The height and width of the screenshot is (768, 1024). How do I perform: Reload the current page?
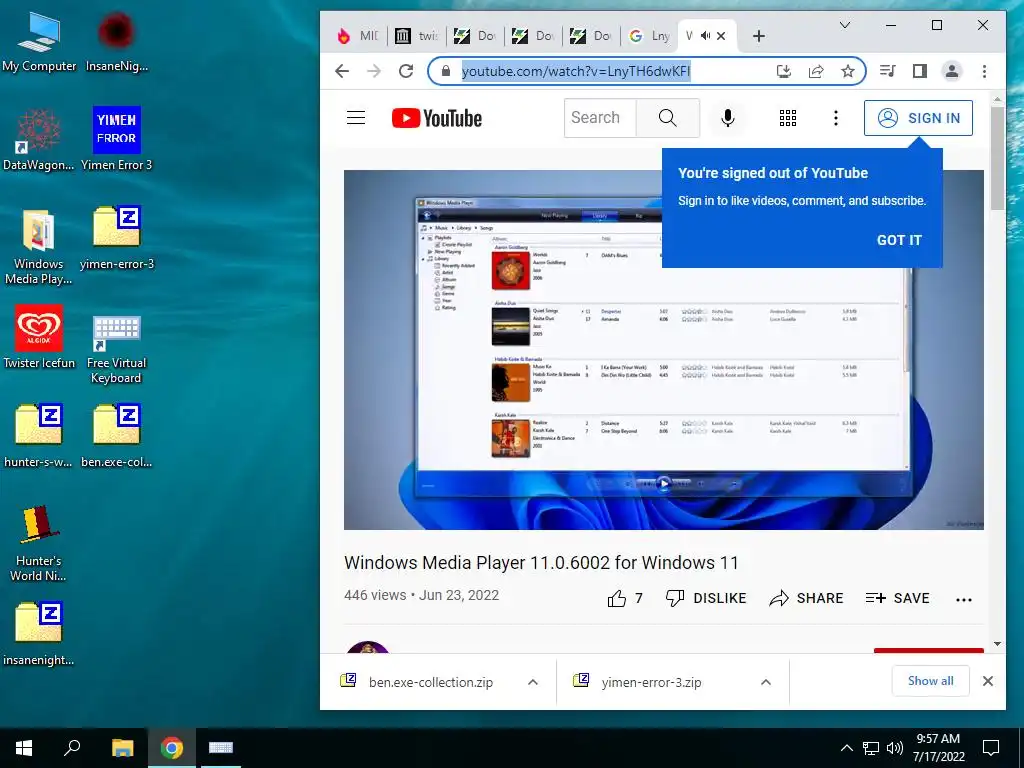[406, 71]
